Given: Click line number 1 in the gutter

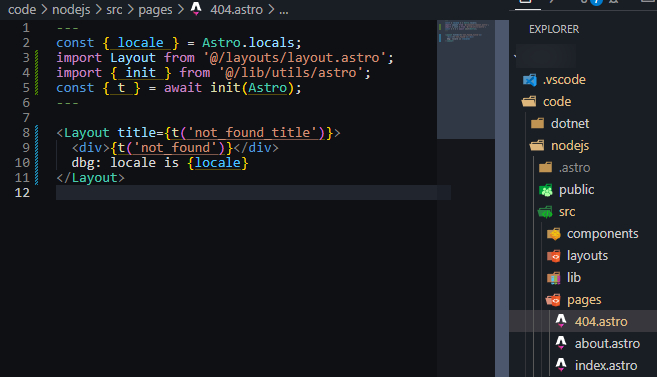Looking at the screenshot, I should click(26, 28).
